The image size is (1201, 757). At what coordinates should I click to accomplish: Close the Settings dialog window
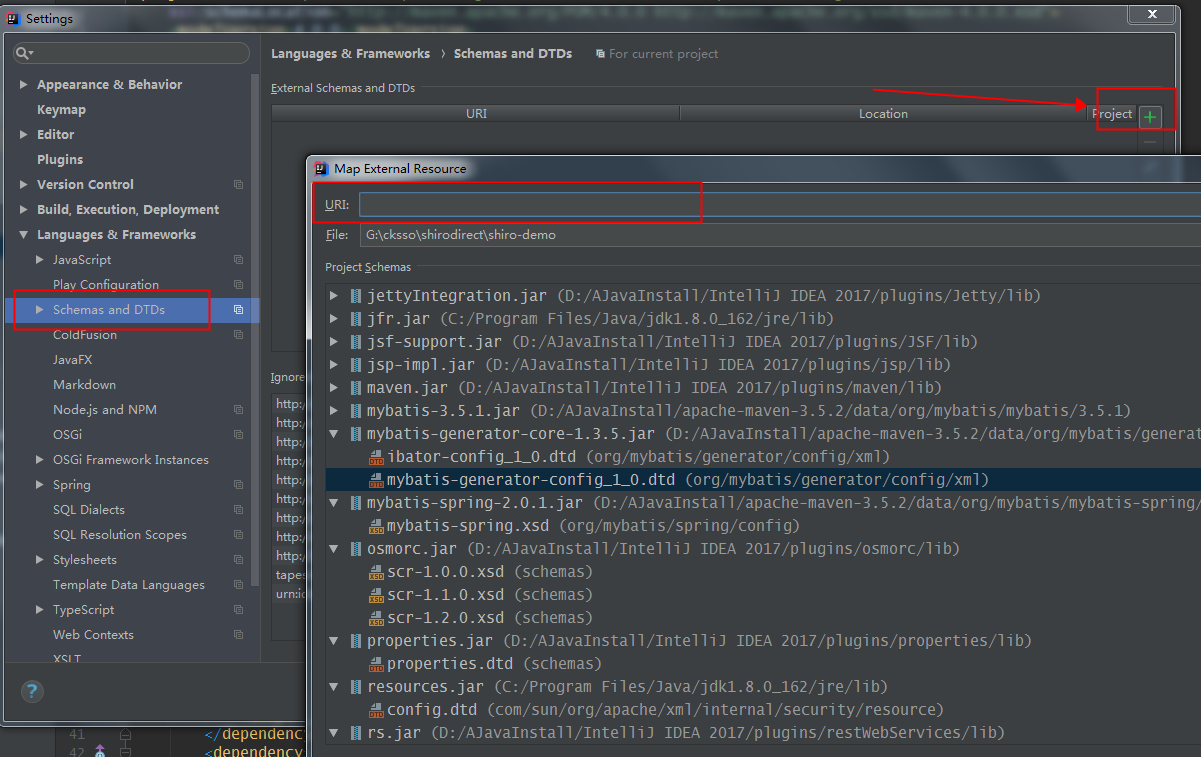pos(1153,14)
